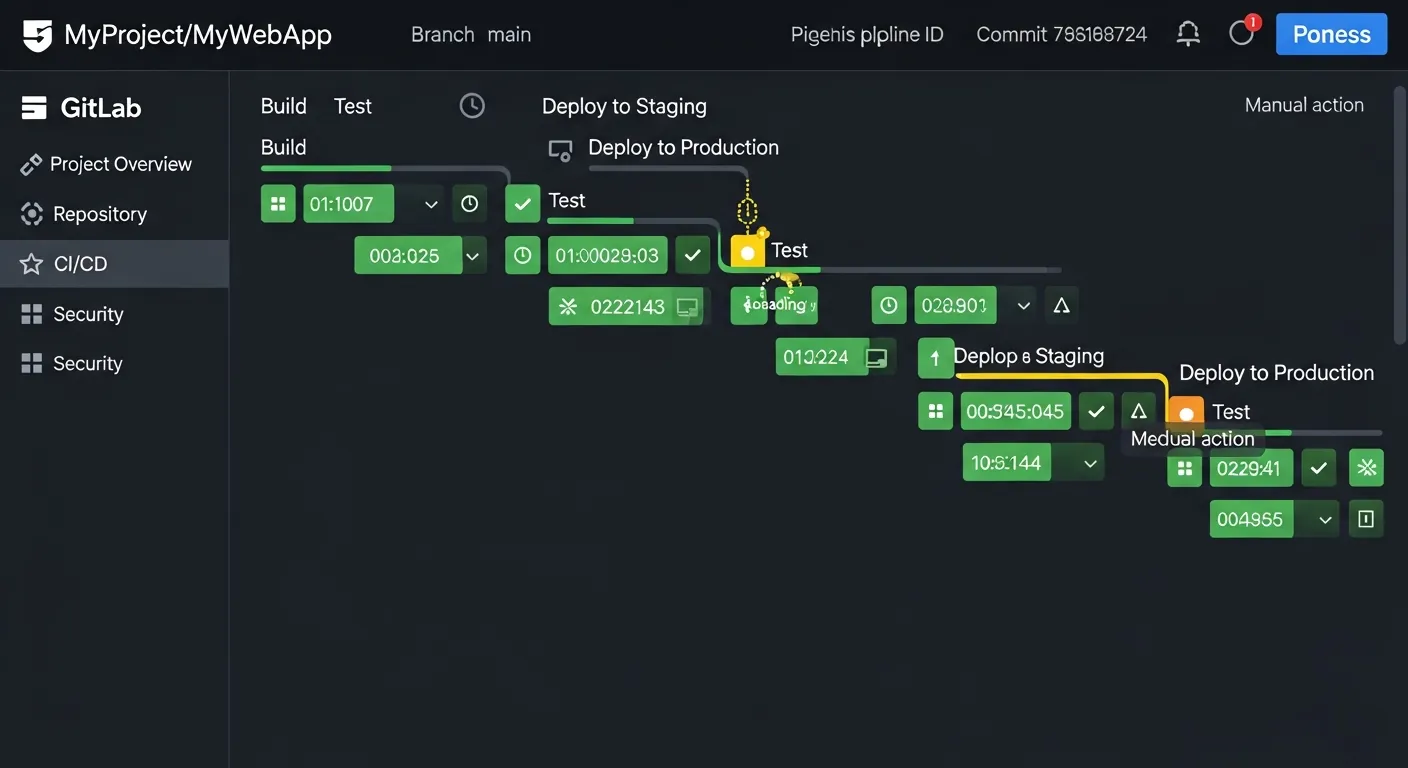This screenshot has height=768, width=1408.
Task: Click the Project Overview link
Action: (120, 163)
